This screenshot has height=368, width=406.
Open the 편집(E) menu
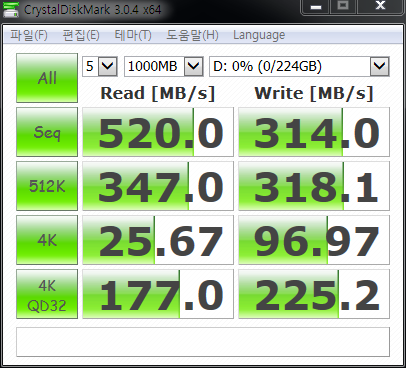pos(81,35)
